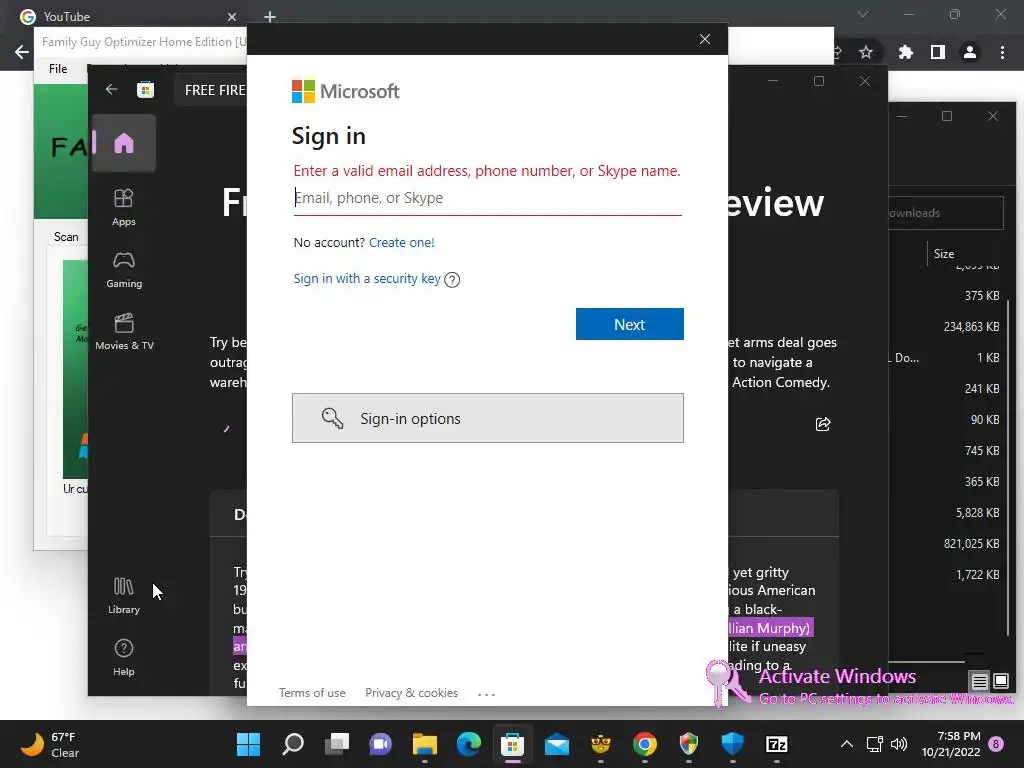
Task: Open Home in Microsoft Store sidebar
Action: [123, 143]
